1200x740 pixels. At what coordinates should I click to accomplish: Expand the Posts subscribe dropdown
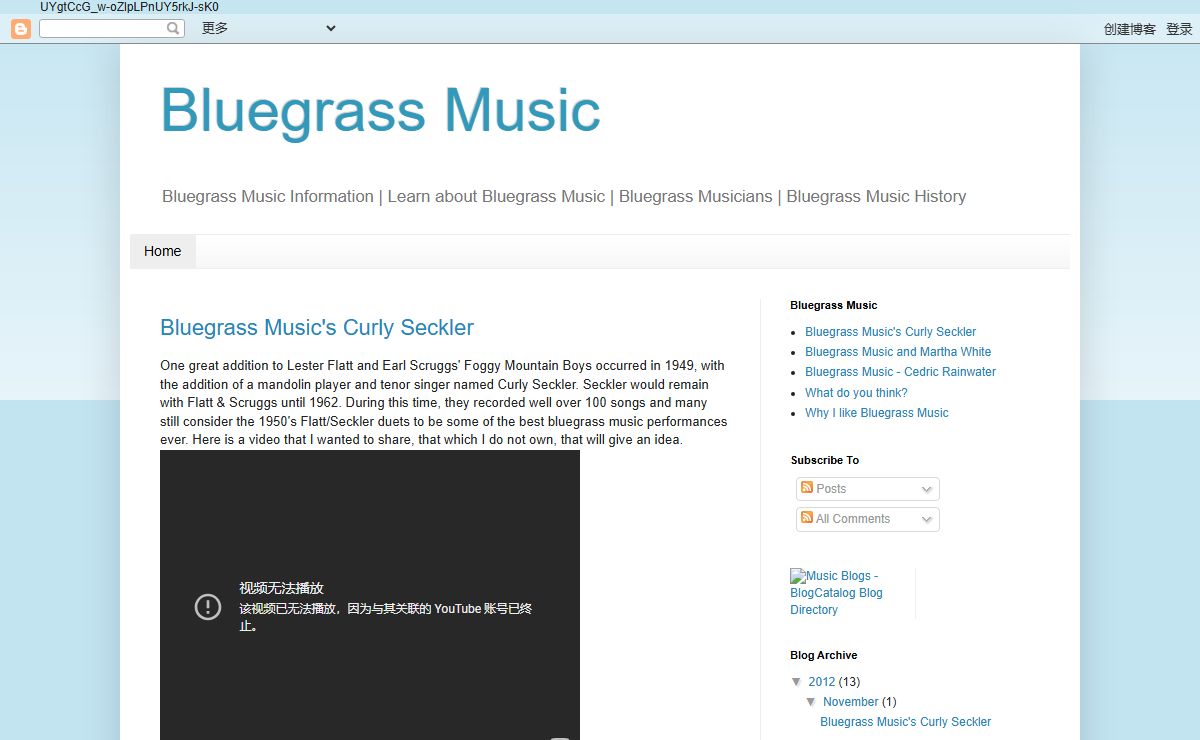tap(868, 489)
